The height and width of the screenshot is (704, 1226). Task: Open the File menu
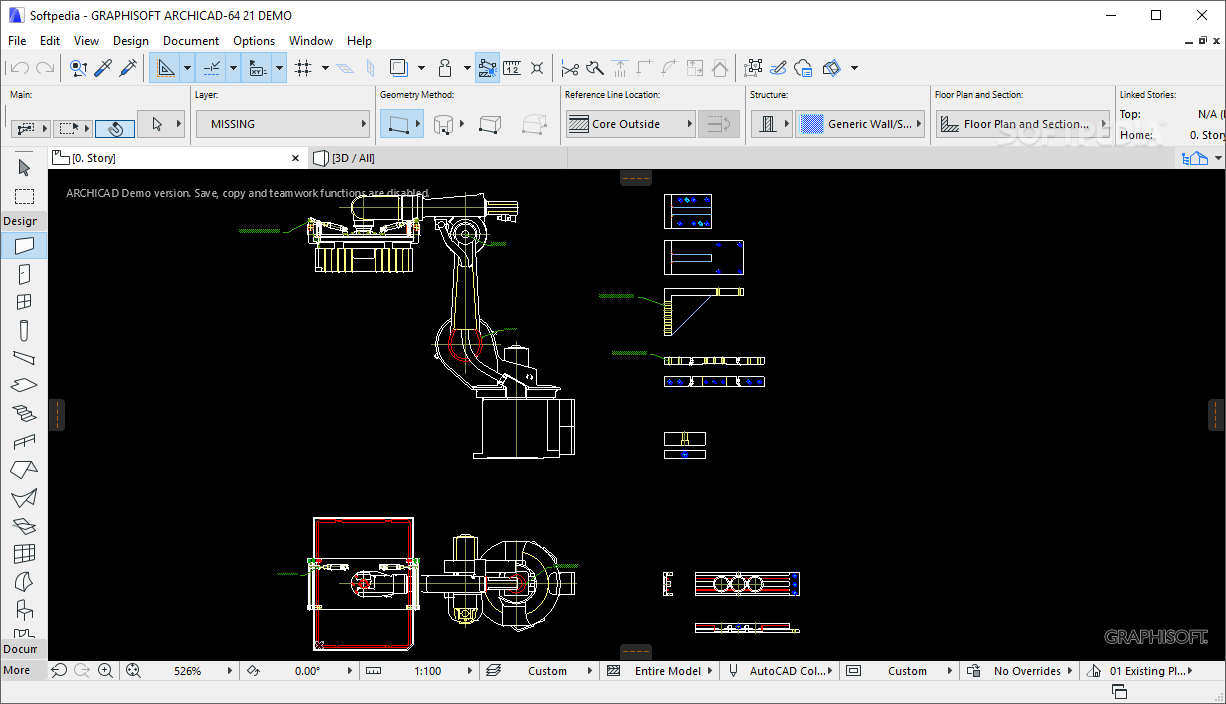point(17,41)
